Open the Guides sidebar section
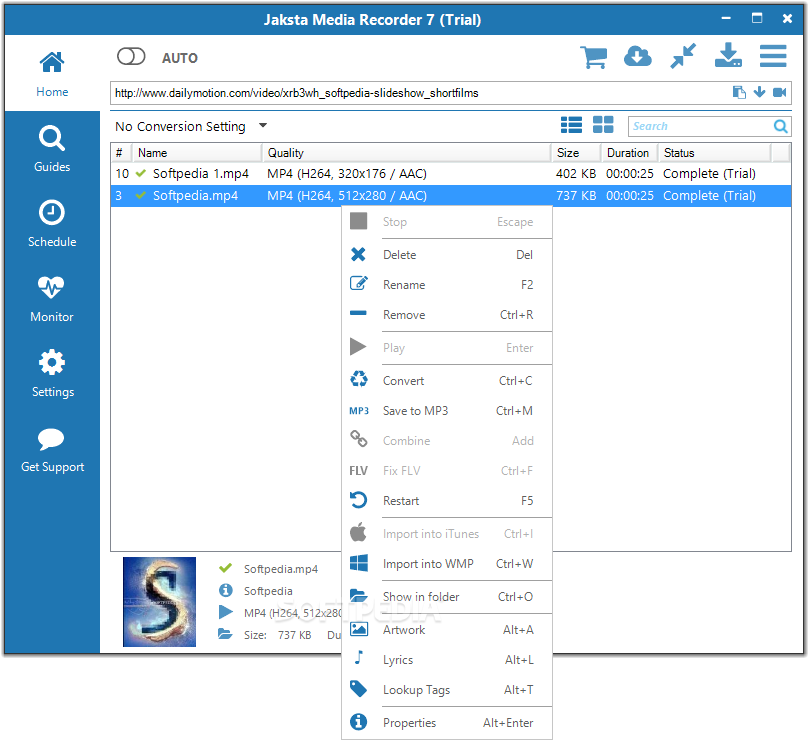The width and height of the screenshot is (808, 740). (x=52, y=148)
